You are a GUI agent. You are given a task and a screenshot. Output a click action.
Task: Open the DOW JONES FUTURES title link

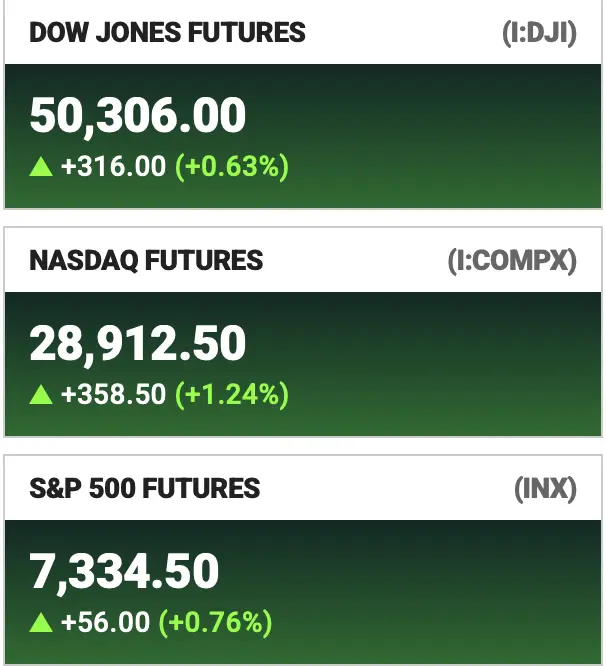tap(167, 32)
